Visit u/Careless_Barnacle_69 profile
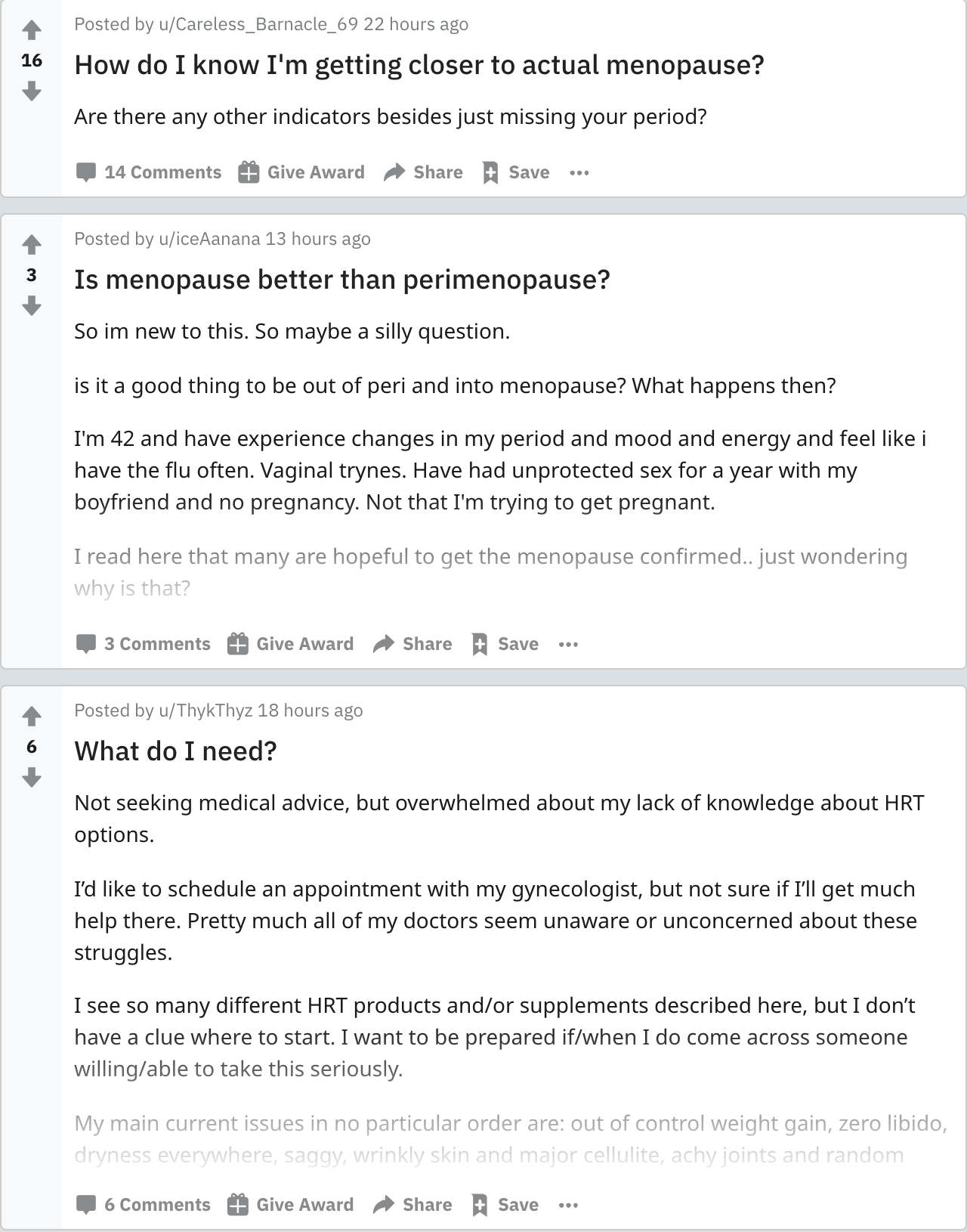Viewport: 967px width, 1232px height. [x=258, y=24]
